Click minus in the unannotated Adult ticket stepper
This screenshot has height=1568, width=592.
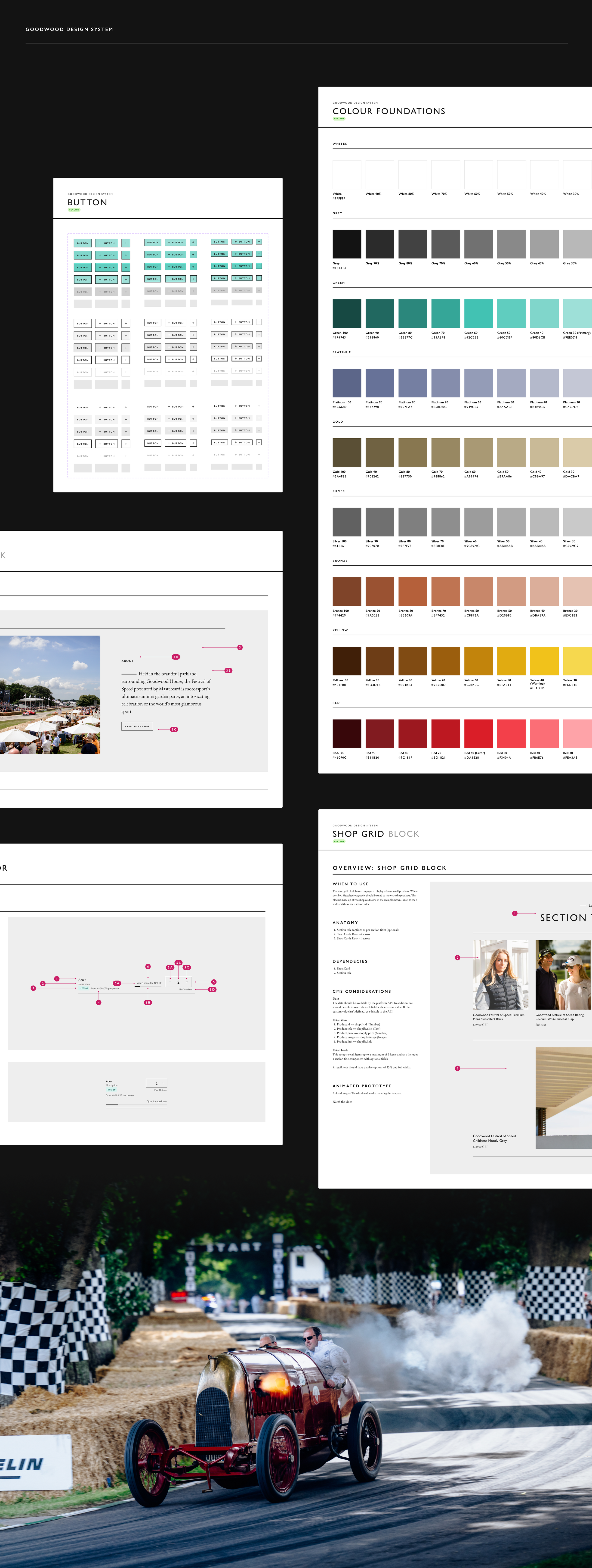[150, 1083]
